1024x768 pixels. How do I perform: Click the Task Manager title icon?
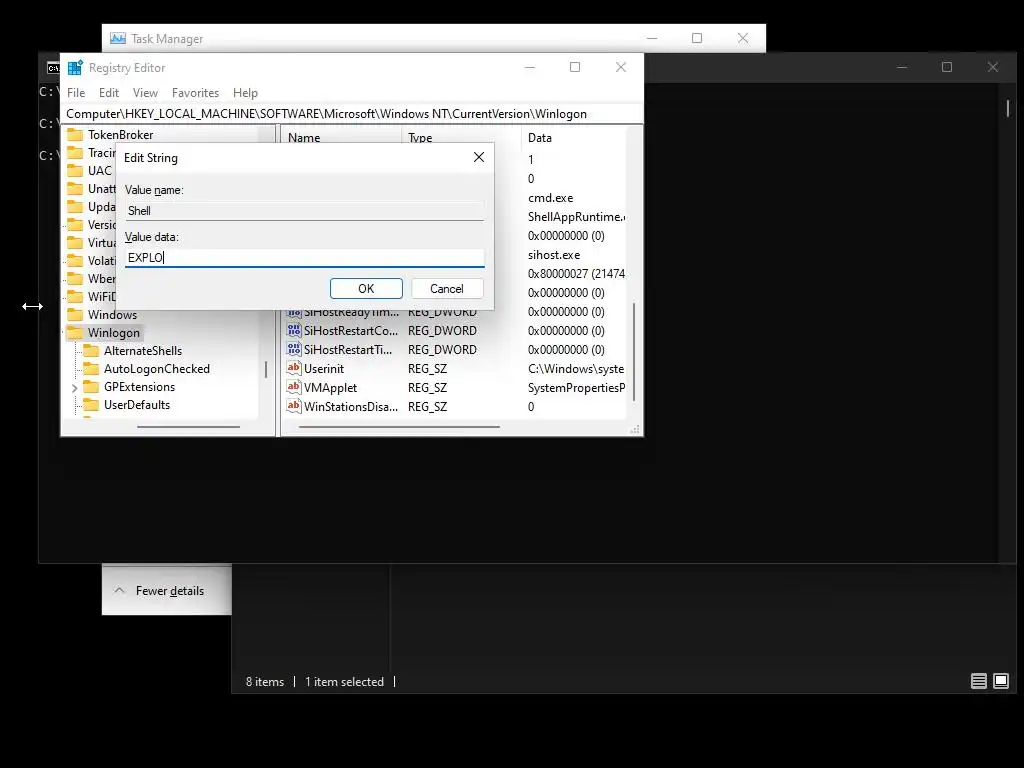pos(118,39)
